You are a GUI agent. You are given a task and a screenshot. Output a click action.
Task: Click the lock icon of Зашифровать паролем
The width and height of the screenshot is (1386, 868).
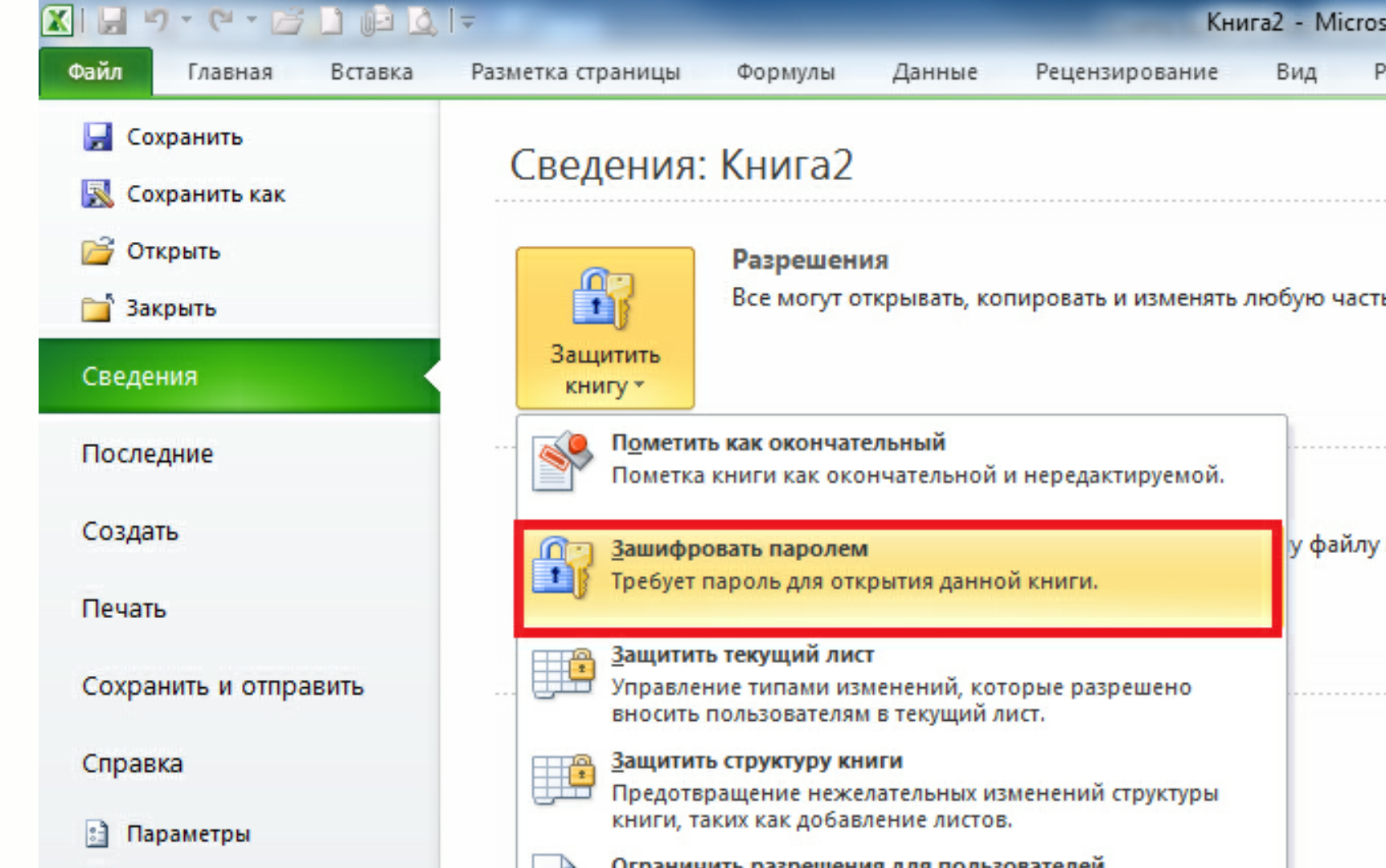click(563, 567)
